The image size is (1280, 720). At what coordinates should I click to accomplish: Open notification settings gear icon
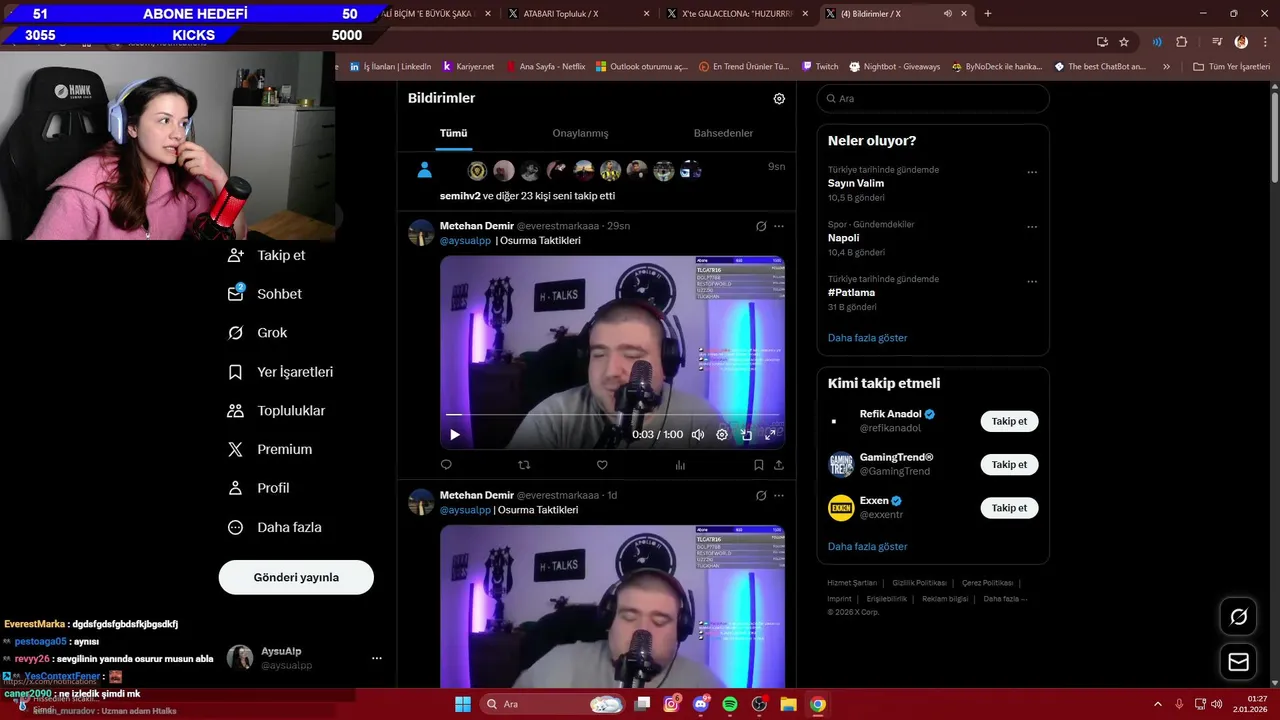coord(779,98)
